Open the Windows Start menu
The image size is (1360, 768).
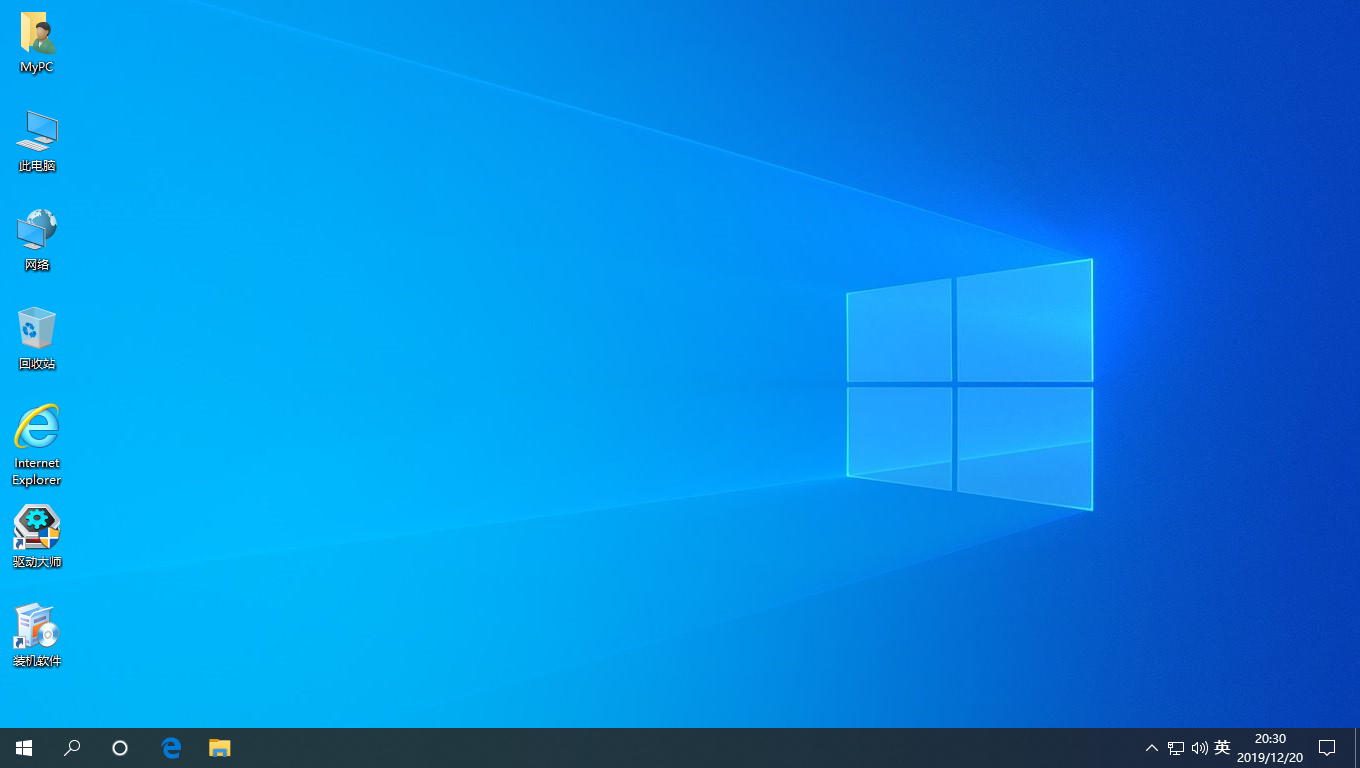pos(24,748)
